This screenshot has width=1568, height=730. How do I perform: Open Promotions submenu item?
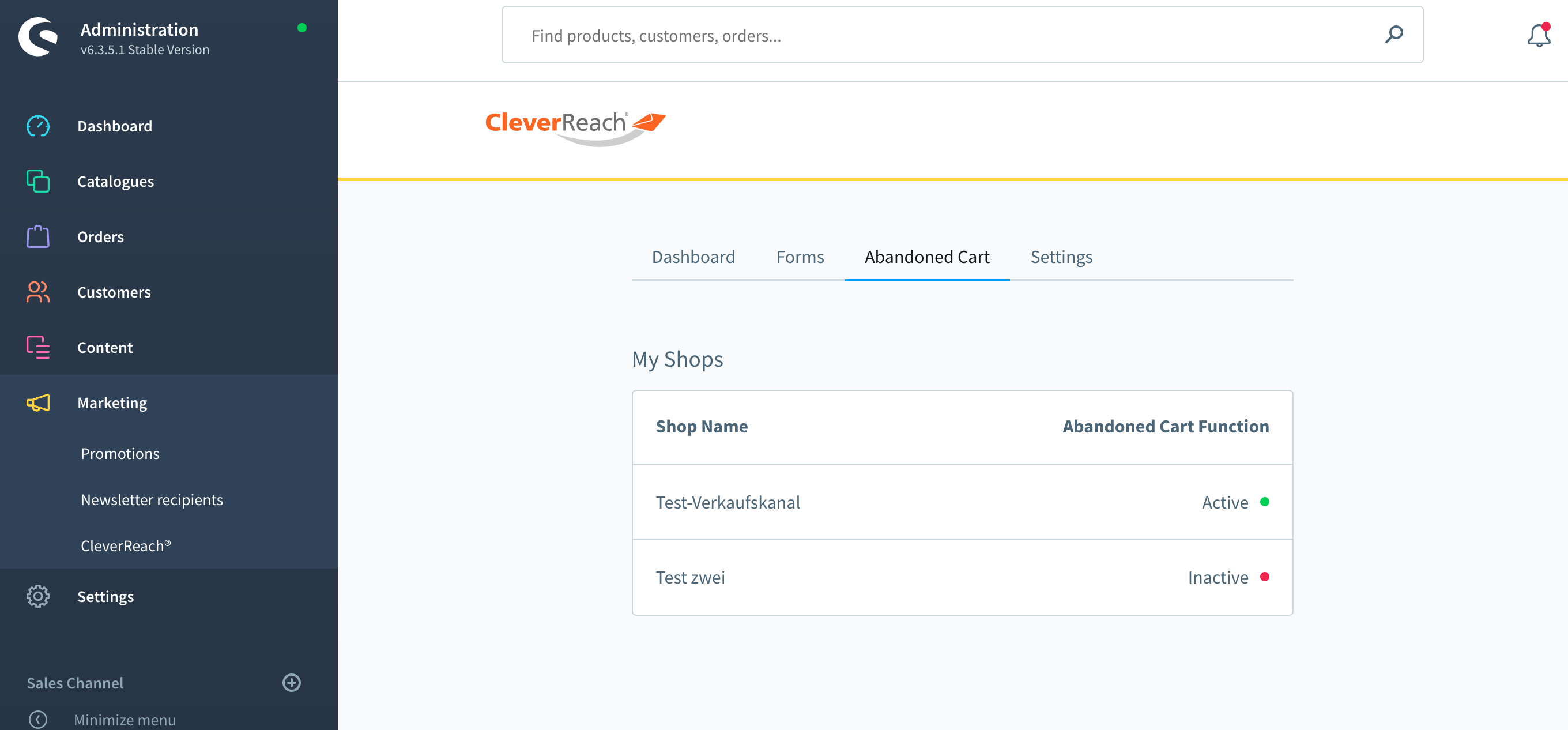click(x=120, y=454)
